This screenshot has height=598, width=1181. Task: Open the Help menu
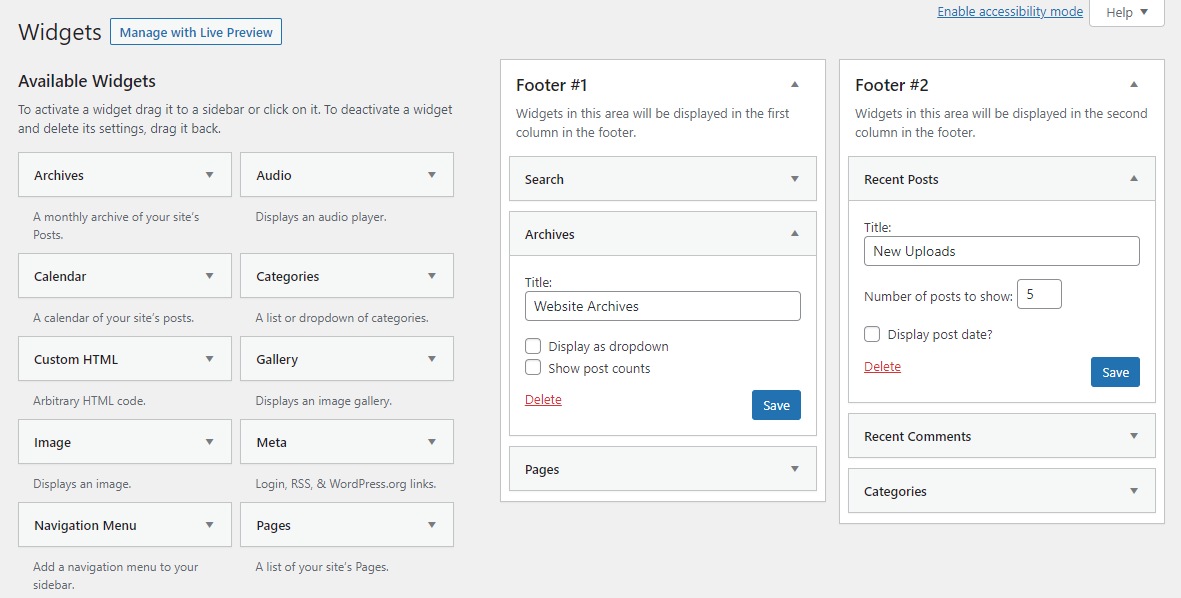pyautogui.click(x=1126, y=12)
